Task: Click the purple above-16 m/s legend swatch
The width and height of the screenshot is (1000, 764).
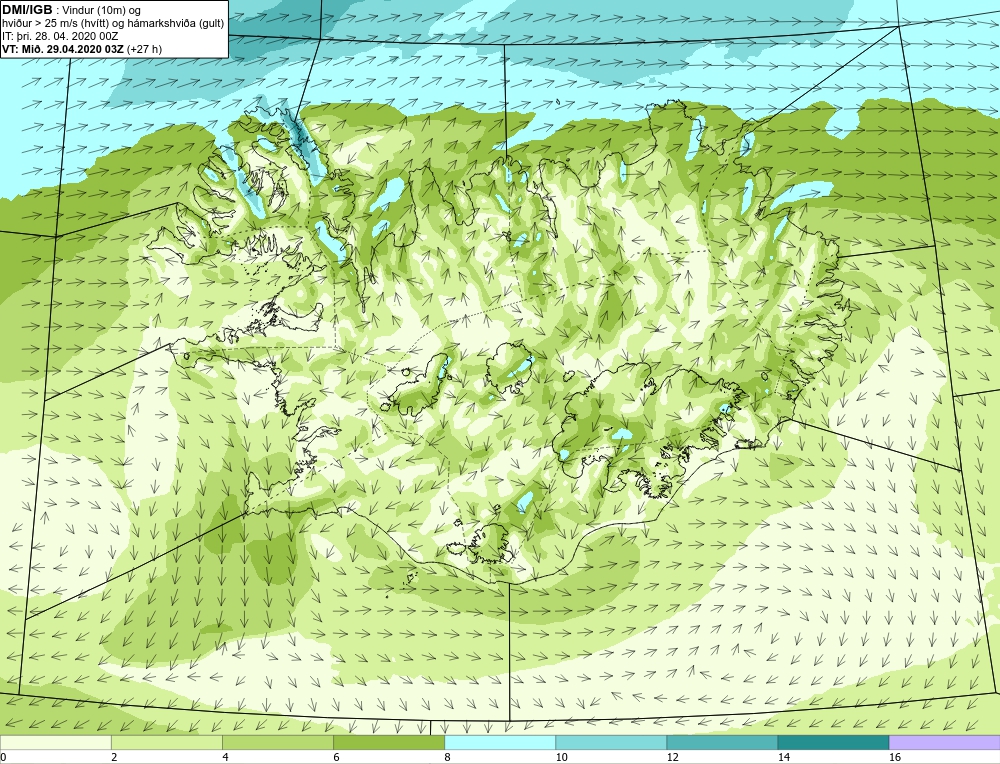Action: point(945,742)
